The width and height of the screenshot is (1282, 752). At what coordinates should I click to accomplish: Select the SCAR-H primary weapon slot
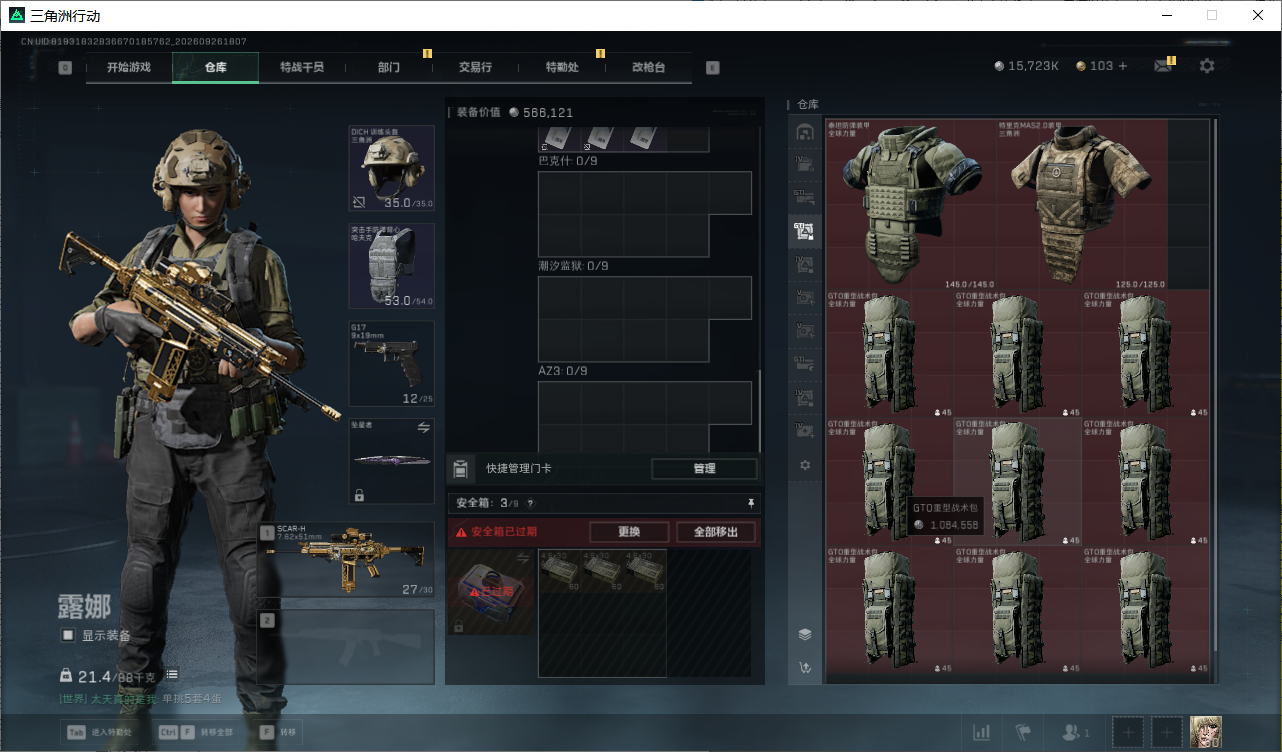[346, 560]
